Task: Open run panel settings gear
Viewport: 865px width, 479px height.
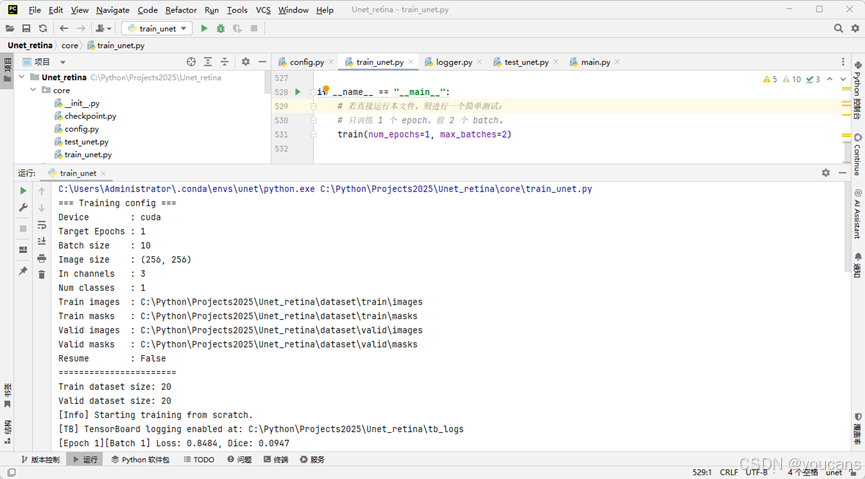Action: pyautogui.click(x=826, y=173)
